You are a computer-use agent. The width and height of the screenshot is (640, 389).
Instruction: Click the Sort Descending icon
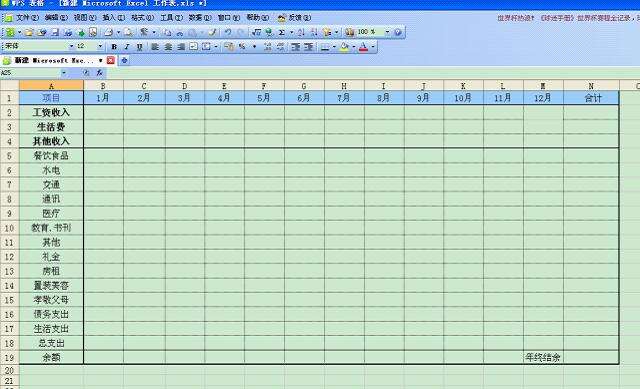point(313,32)
